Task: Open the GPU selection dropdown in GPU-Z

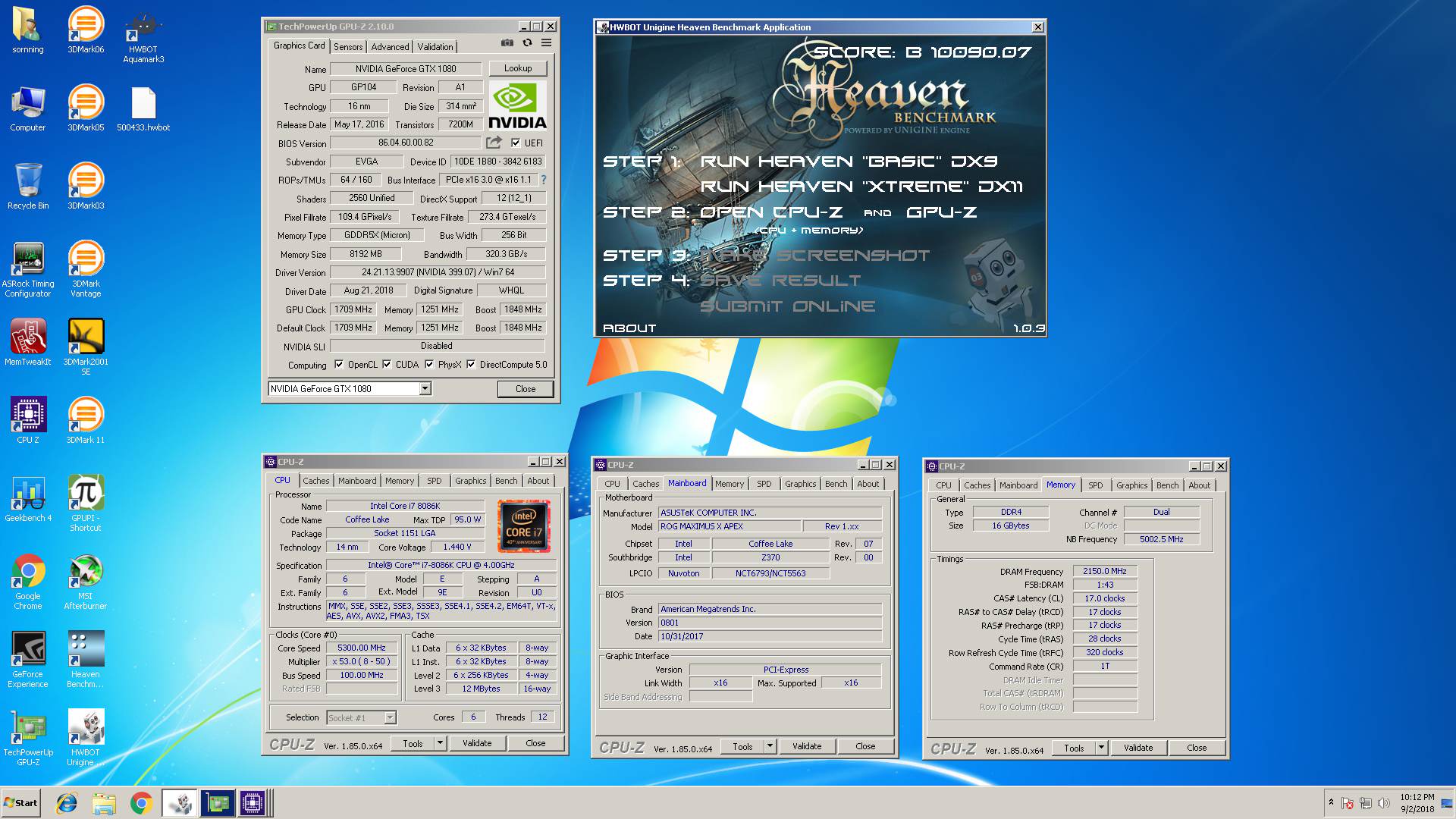Action: point(425,389)
